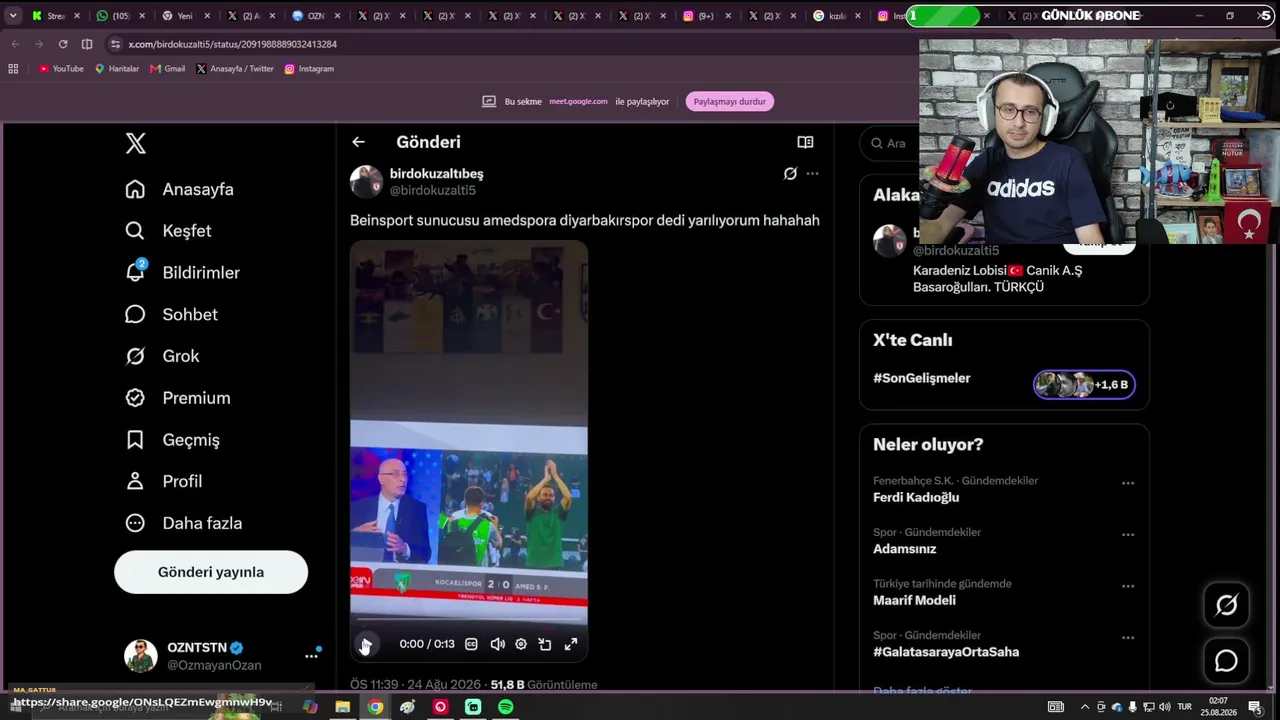Open video settings gear
The image size is (1280, 720).
521,645
